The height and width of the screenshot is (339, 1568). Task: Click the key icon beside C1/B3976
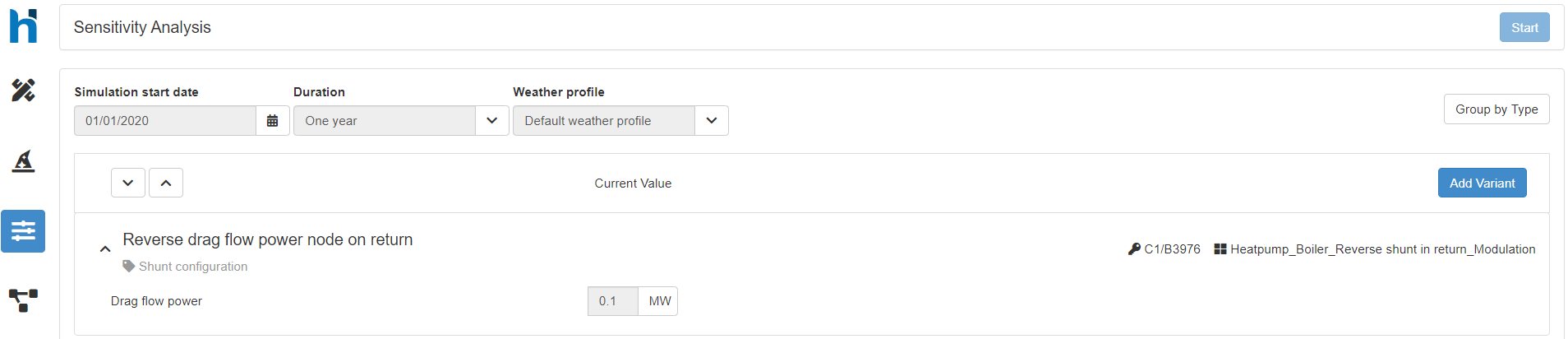(1134, 249)
